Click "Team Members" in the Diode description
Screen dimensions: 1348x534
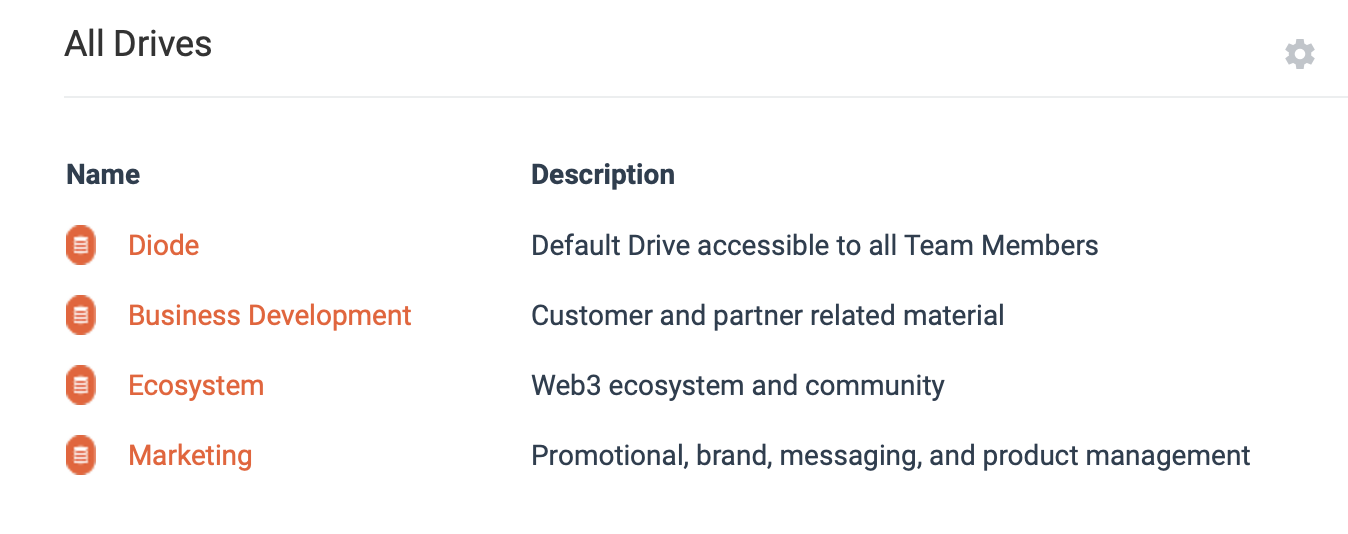coord(1001,246)
